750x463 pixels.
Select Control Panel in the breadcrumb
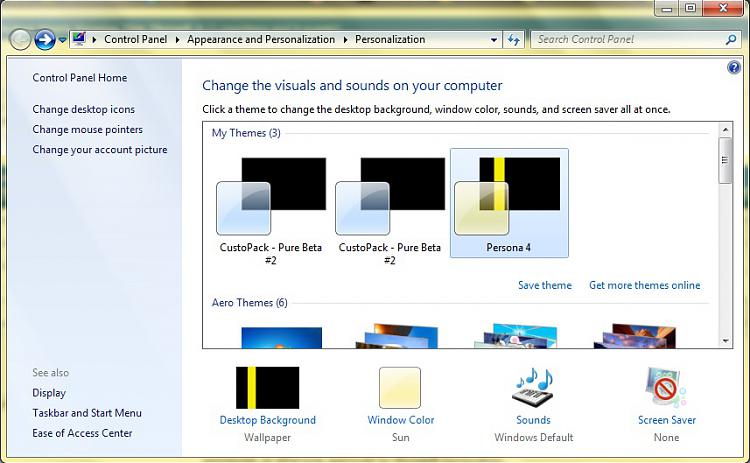pos(135,39)
